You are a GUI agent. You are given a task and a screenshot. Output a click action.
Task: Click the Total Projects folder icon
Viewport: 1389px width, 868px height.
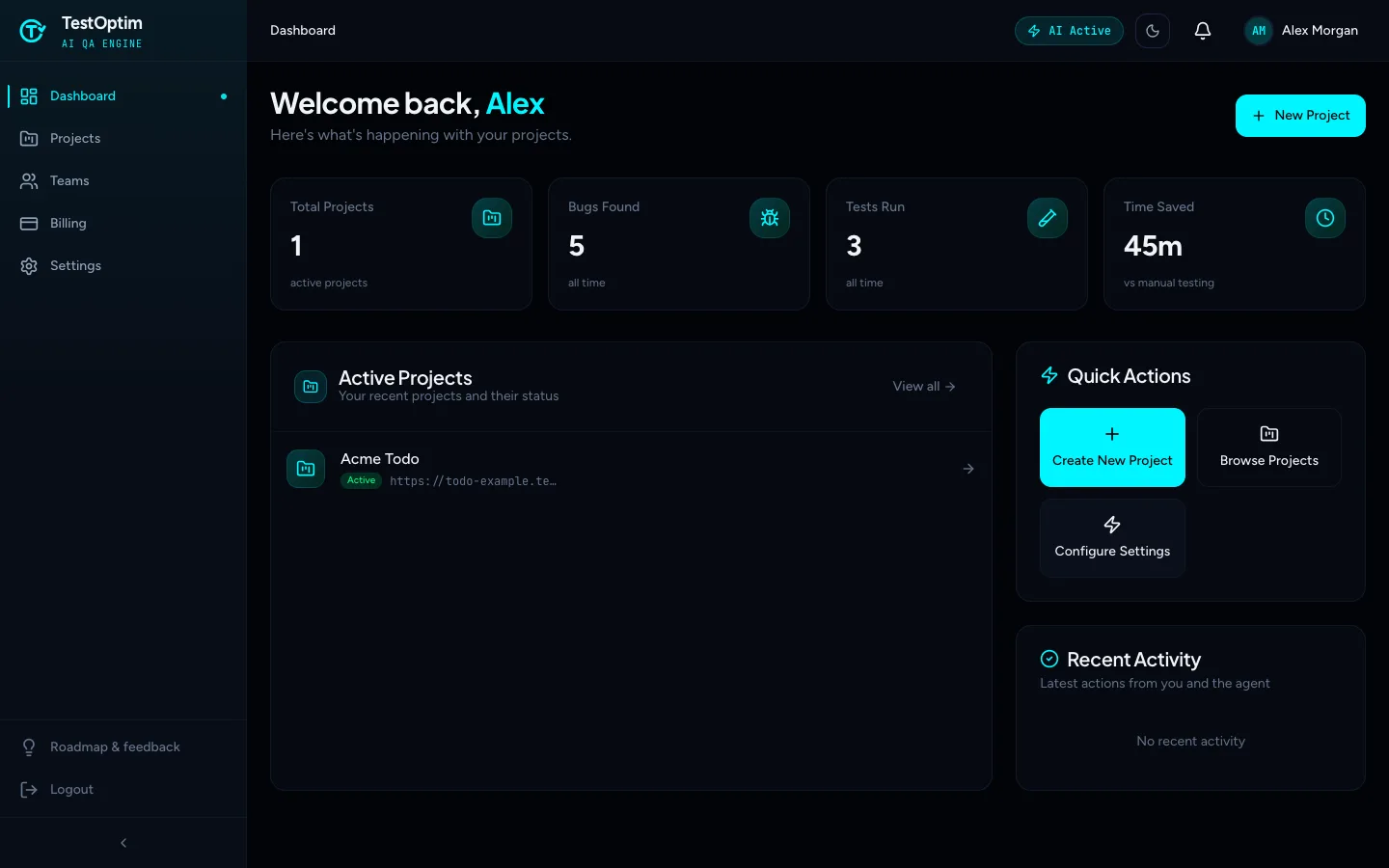pyautogui.click(x=492, y=218)
